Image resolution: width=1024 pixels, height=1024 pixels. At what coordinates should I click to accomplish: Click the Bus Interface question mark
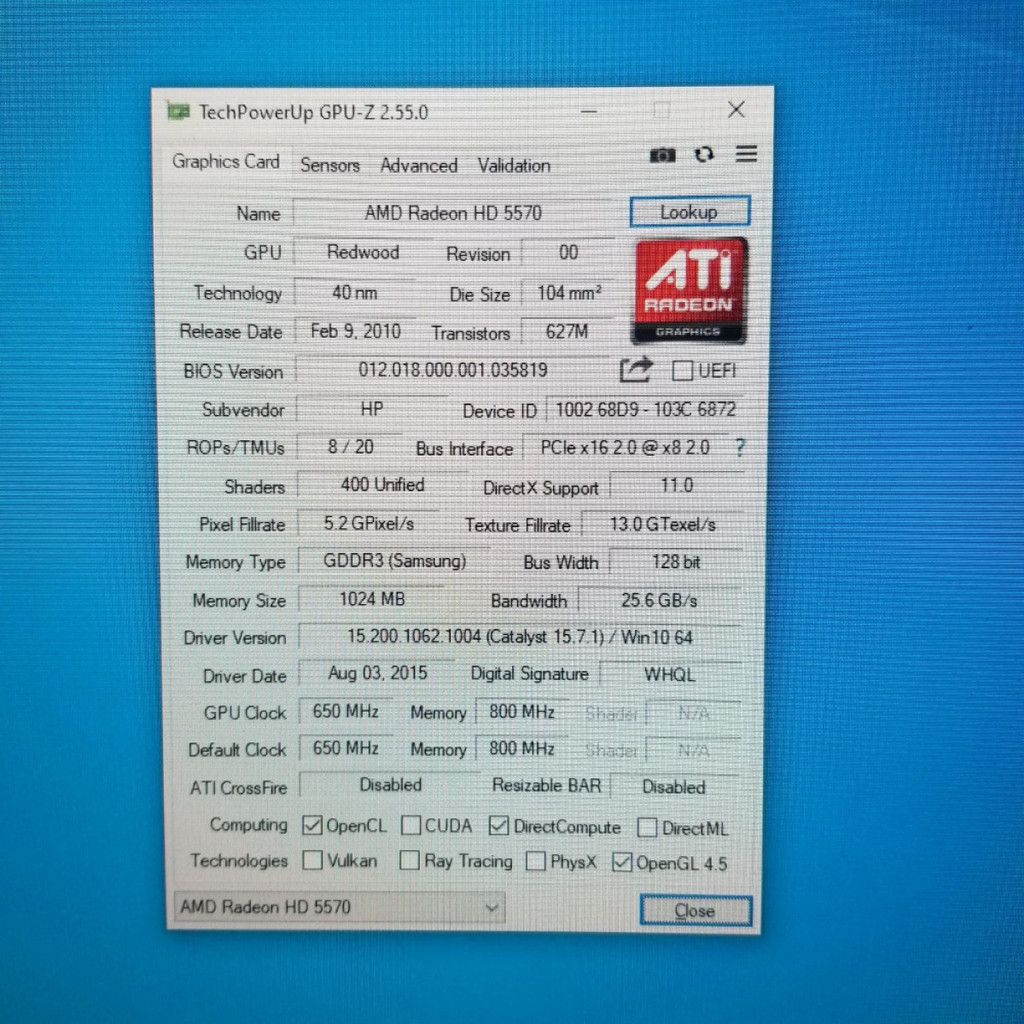click(740, 447)
